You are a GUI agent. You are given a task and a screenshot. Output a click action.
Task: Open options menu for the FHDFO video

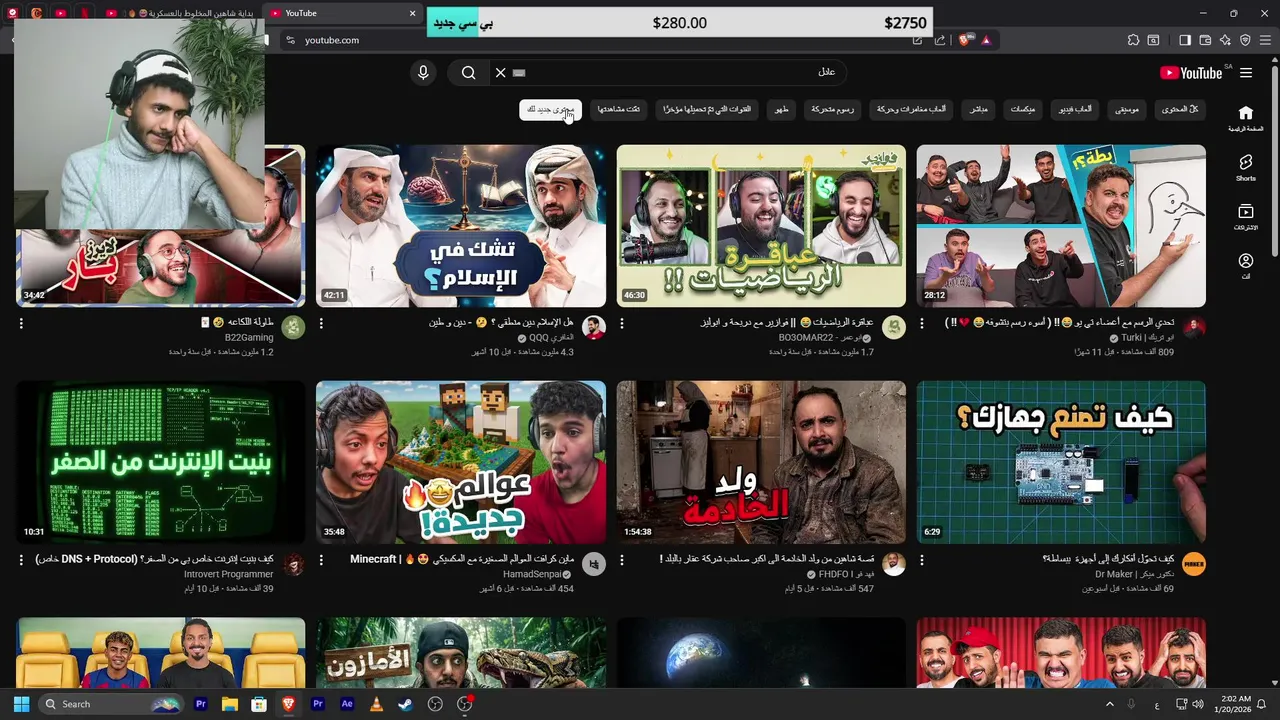622,561
